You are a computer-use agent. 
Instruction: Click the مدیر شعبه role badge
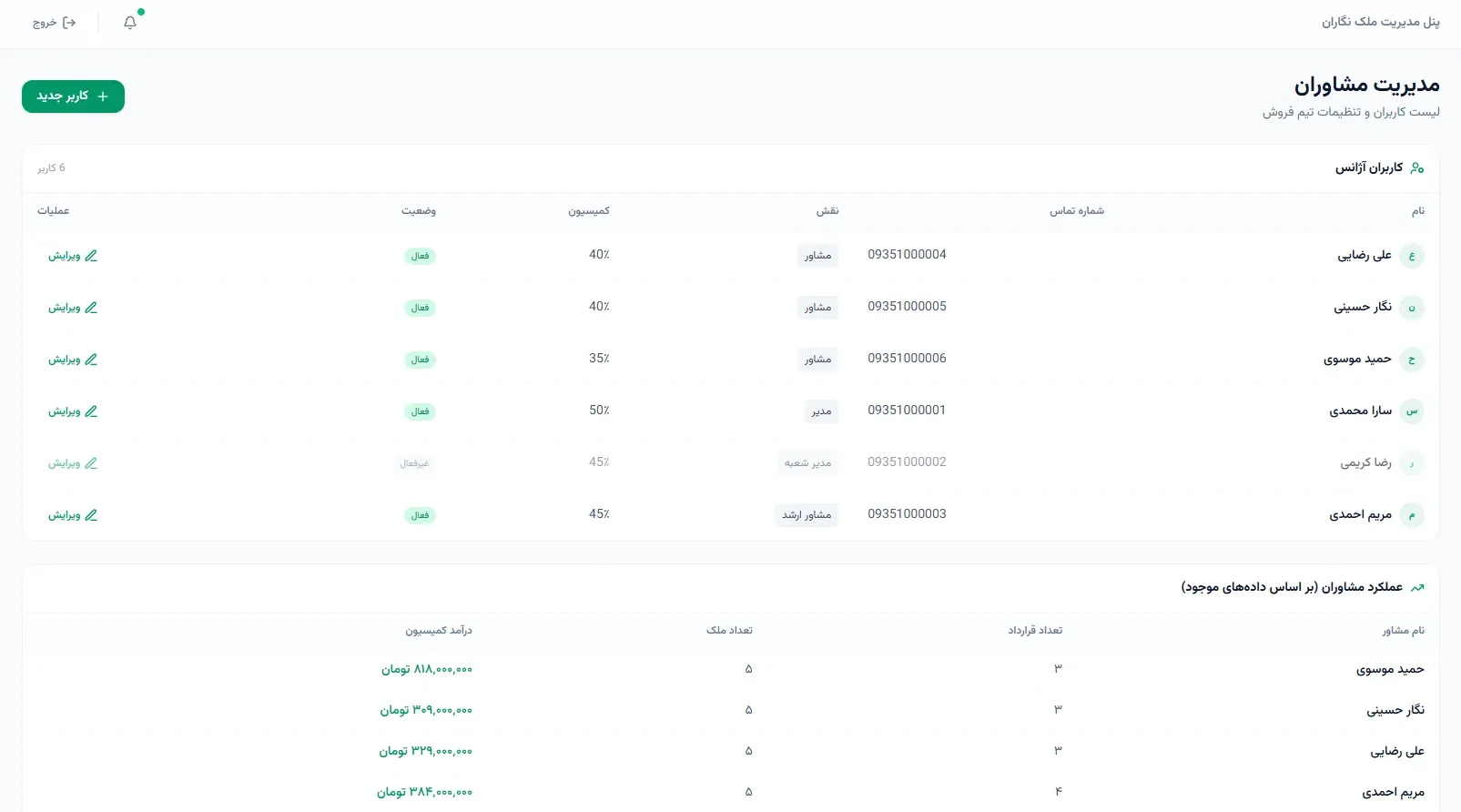click(808, 463)
